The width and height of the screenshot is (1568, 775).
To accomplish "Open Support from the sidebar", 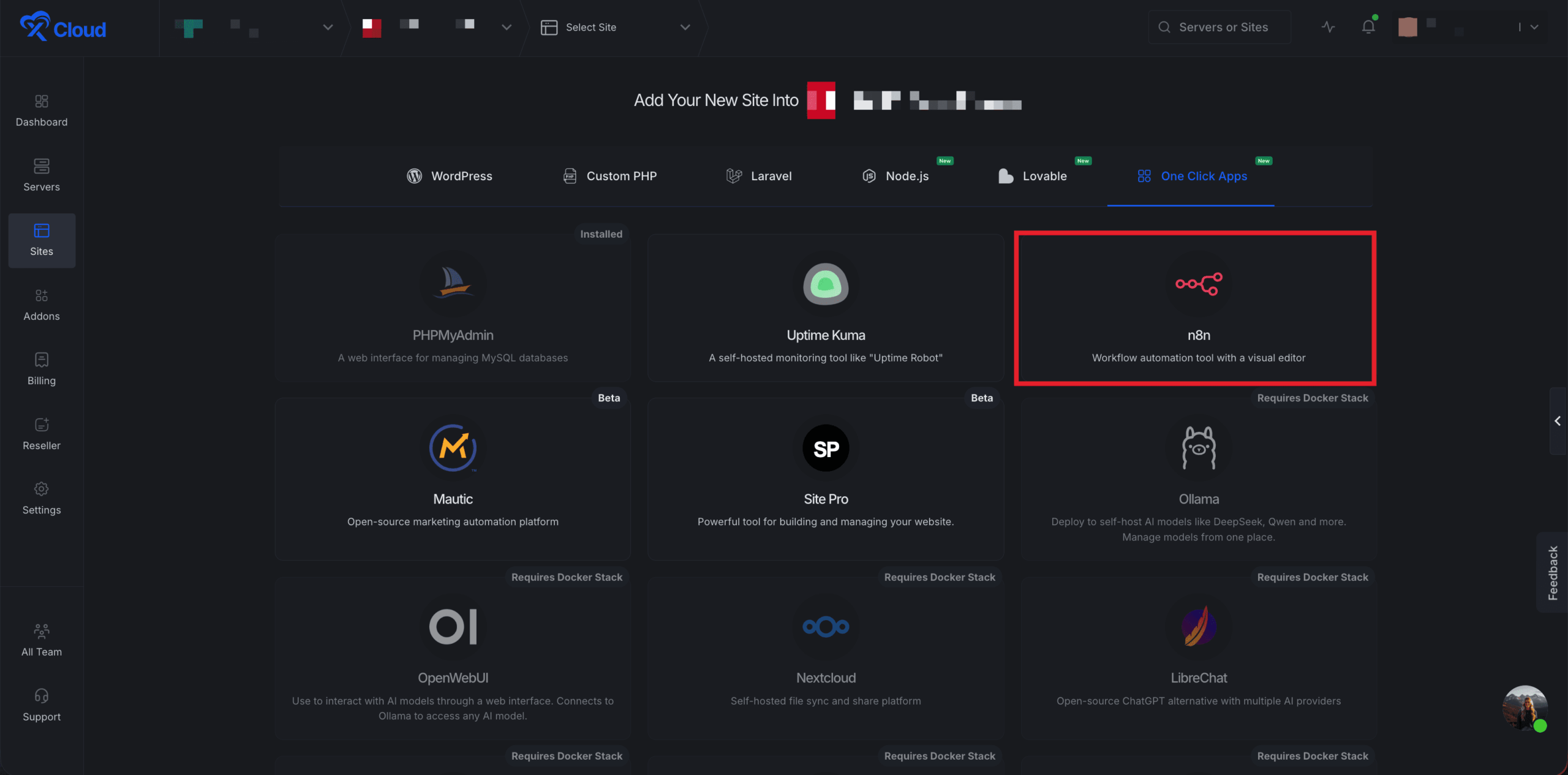I will [x=41, y=705].
